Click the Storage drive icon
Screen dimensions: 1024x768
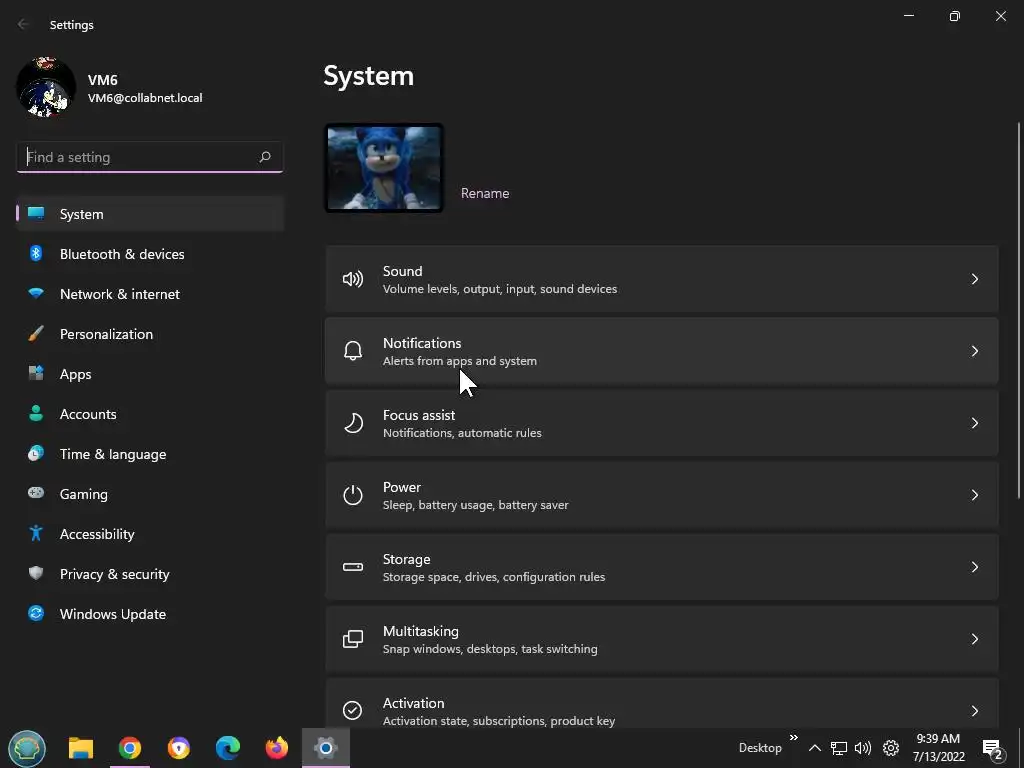[x=353, y=567]
